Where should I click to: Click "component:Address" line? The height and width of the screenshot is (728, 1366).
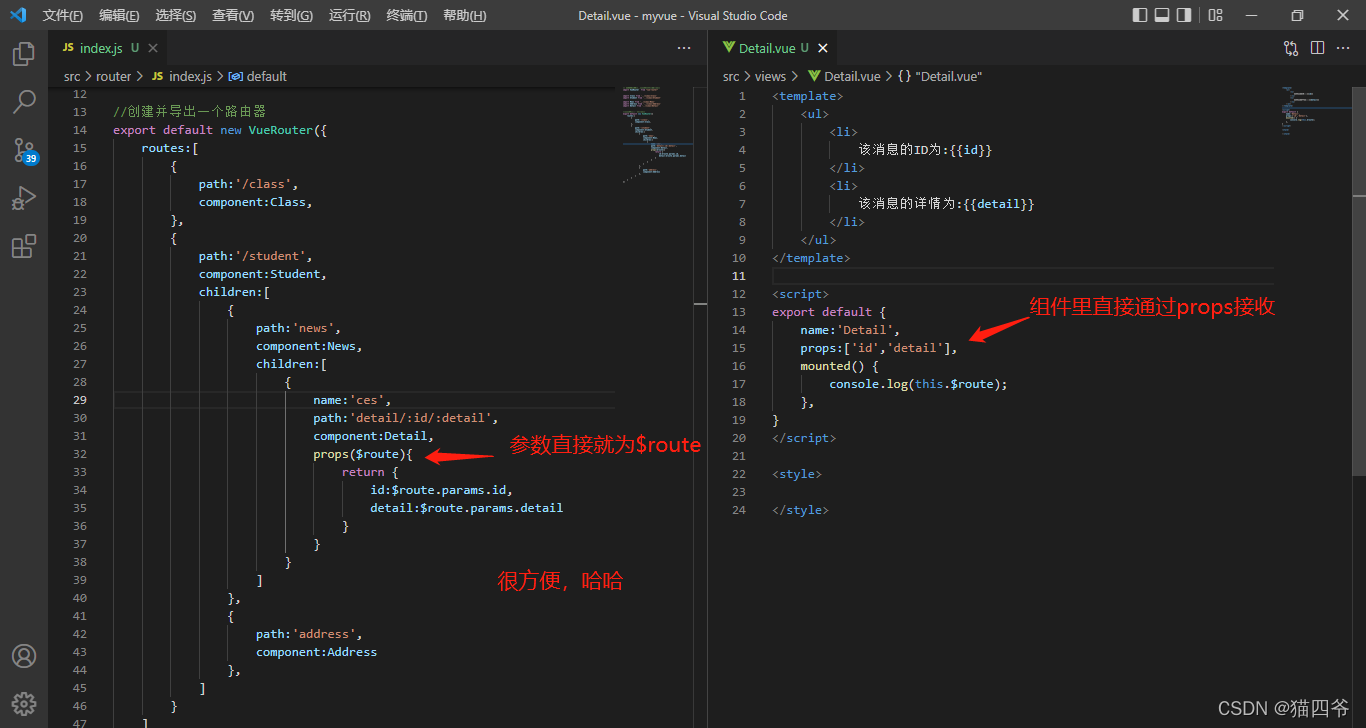(x=316, y=652)
